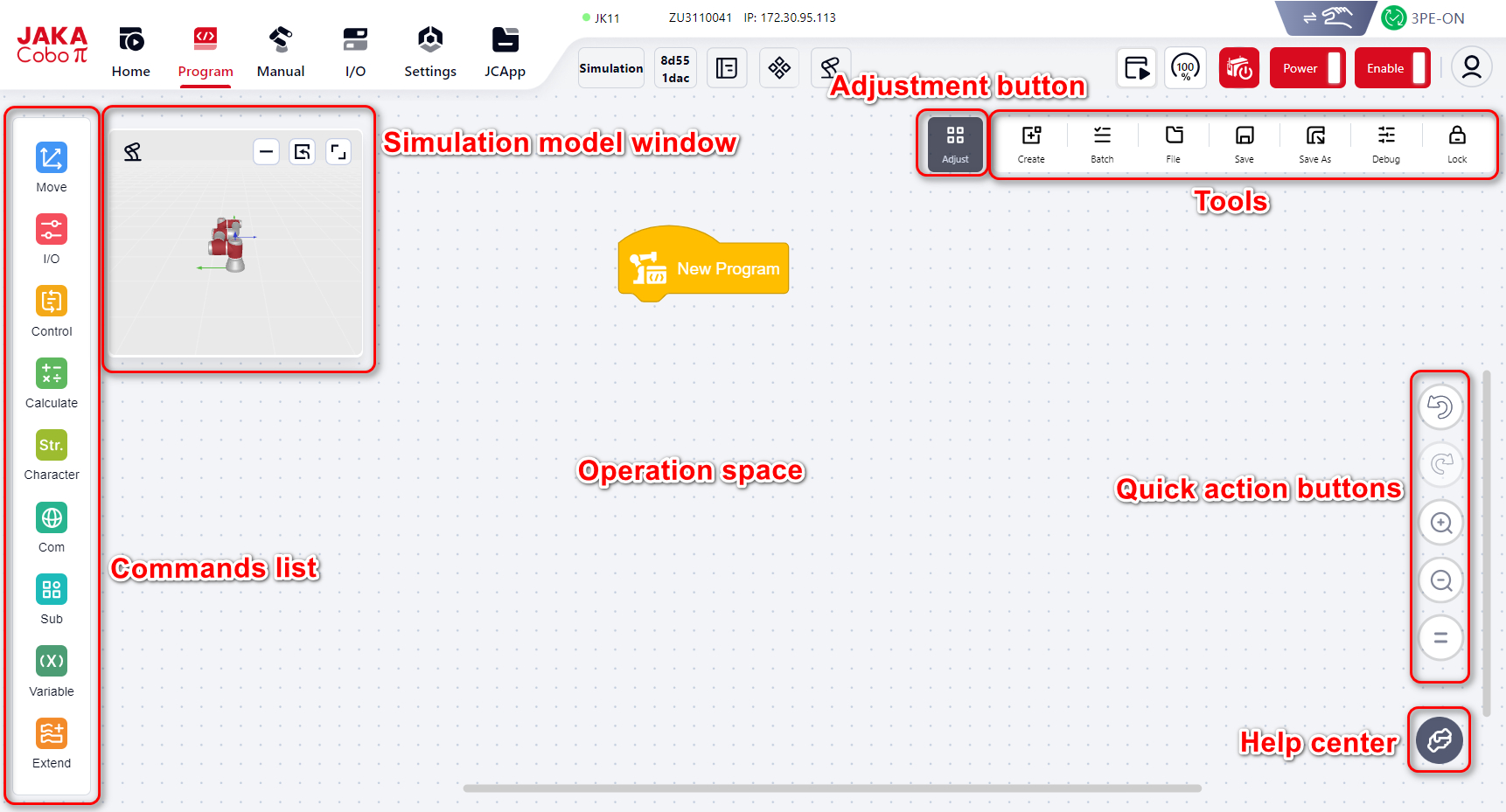
Task: Open the Character string commands
Action: [52, 446]
